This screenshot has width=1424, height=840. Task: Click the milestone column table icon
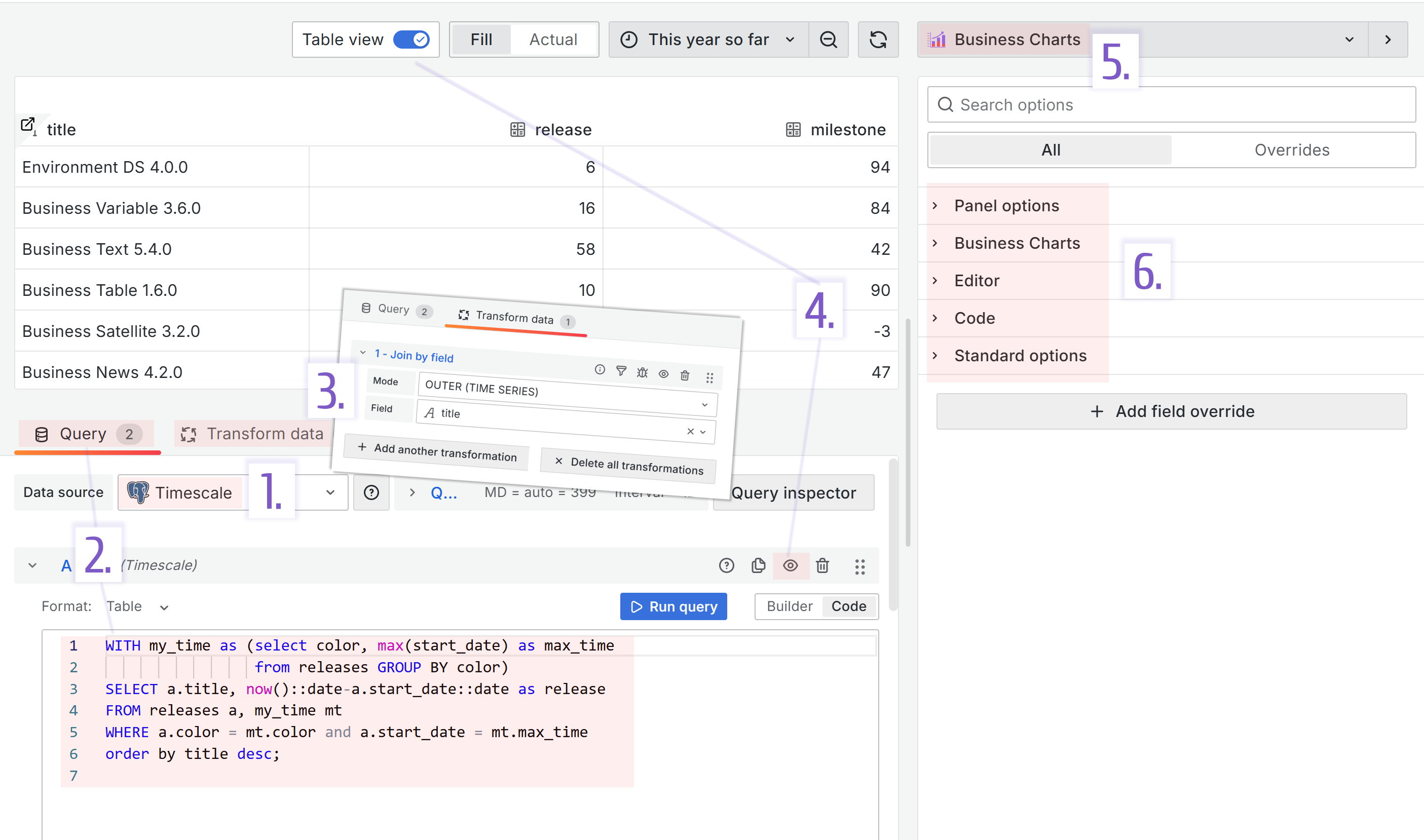[793, 130]
